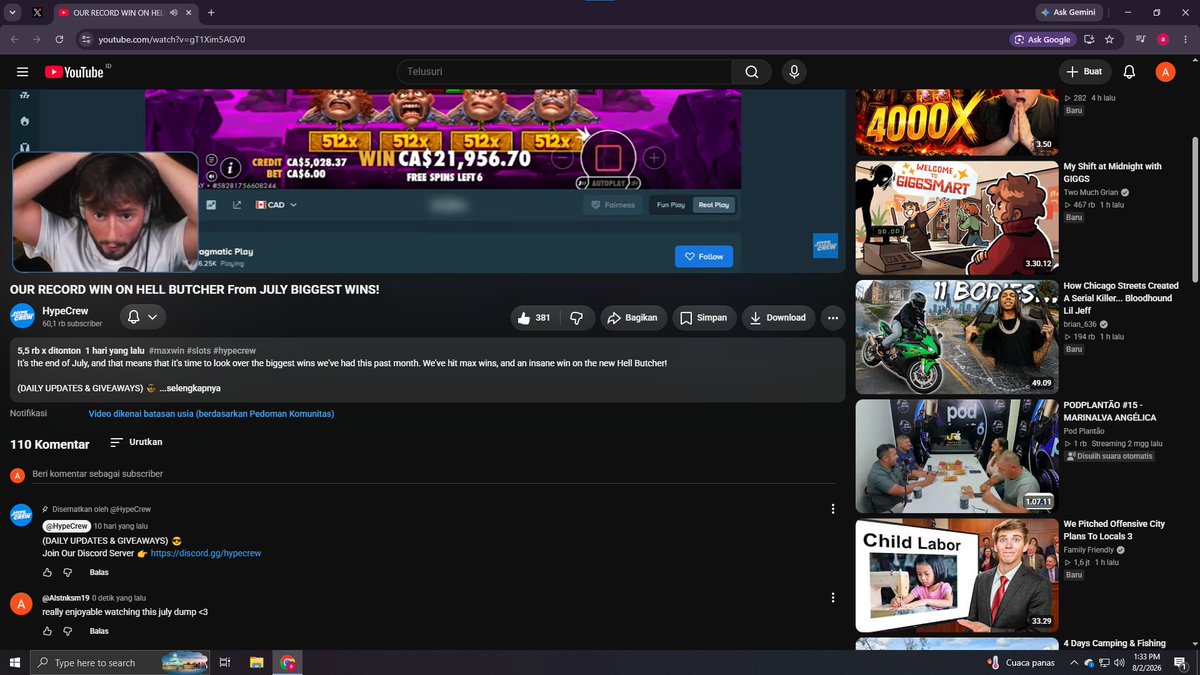Click the Download button
This screenshot has height=675, width=1200.
point(778,318)
